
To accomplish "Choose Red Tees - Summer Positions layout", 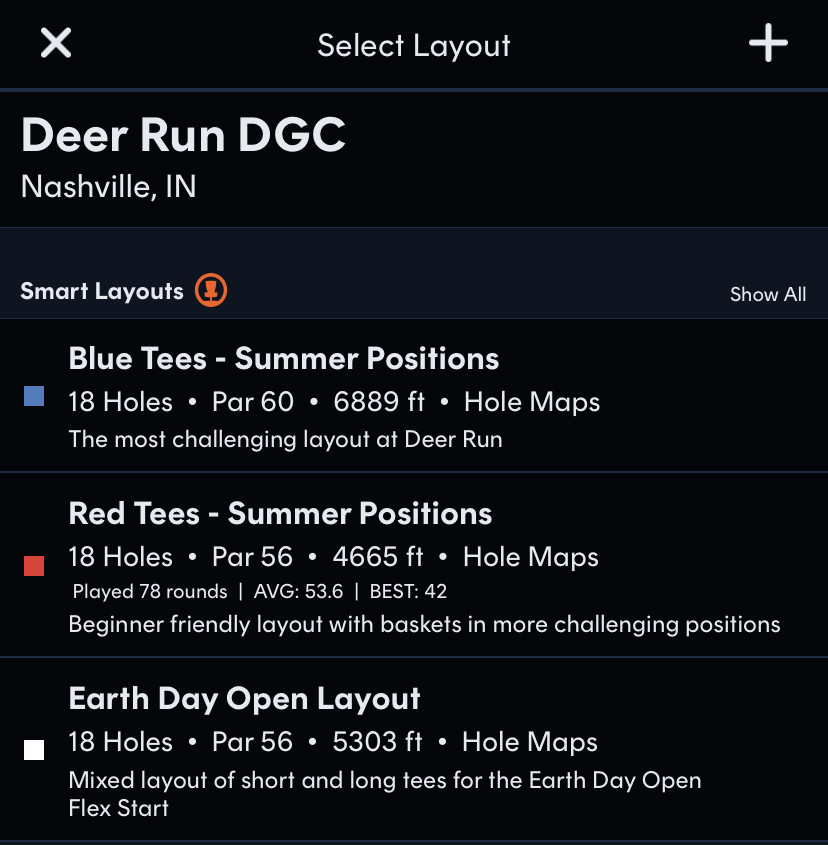I will (280, 514).
